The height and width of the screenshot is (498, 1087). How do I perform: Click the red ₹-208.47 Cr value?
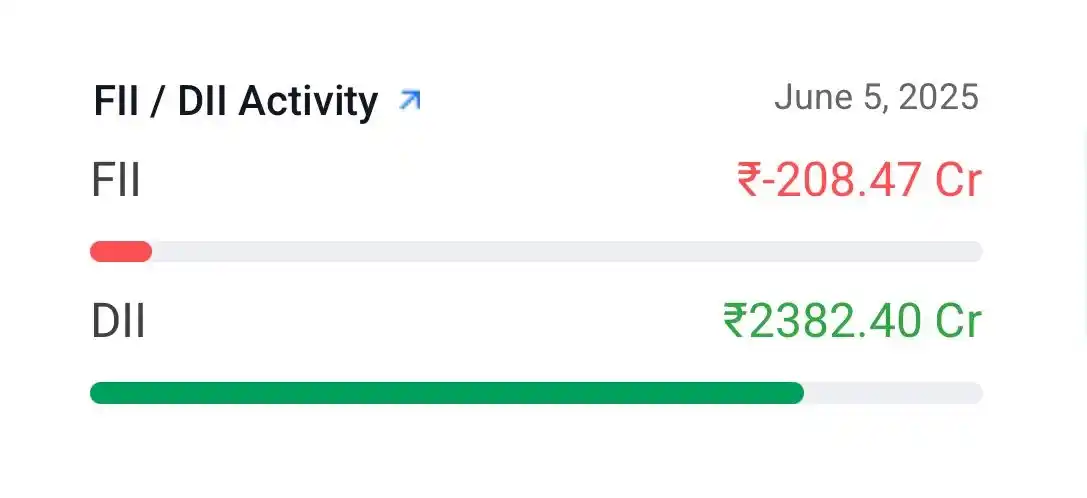pos(859,181)
